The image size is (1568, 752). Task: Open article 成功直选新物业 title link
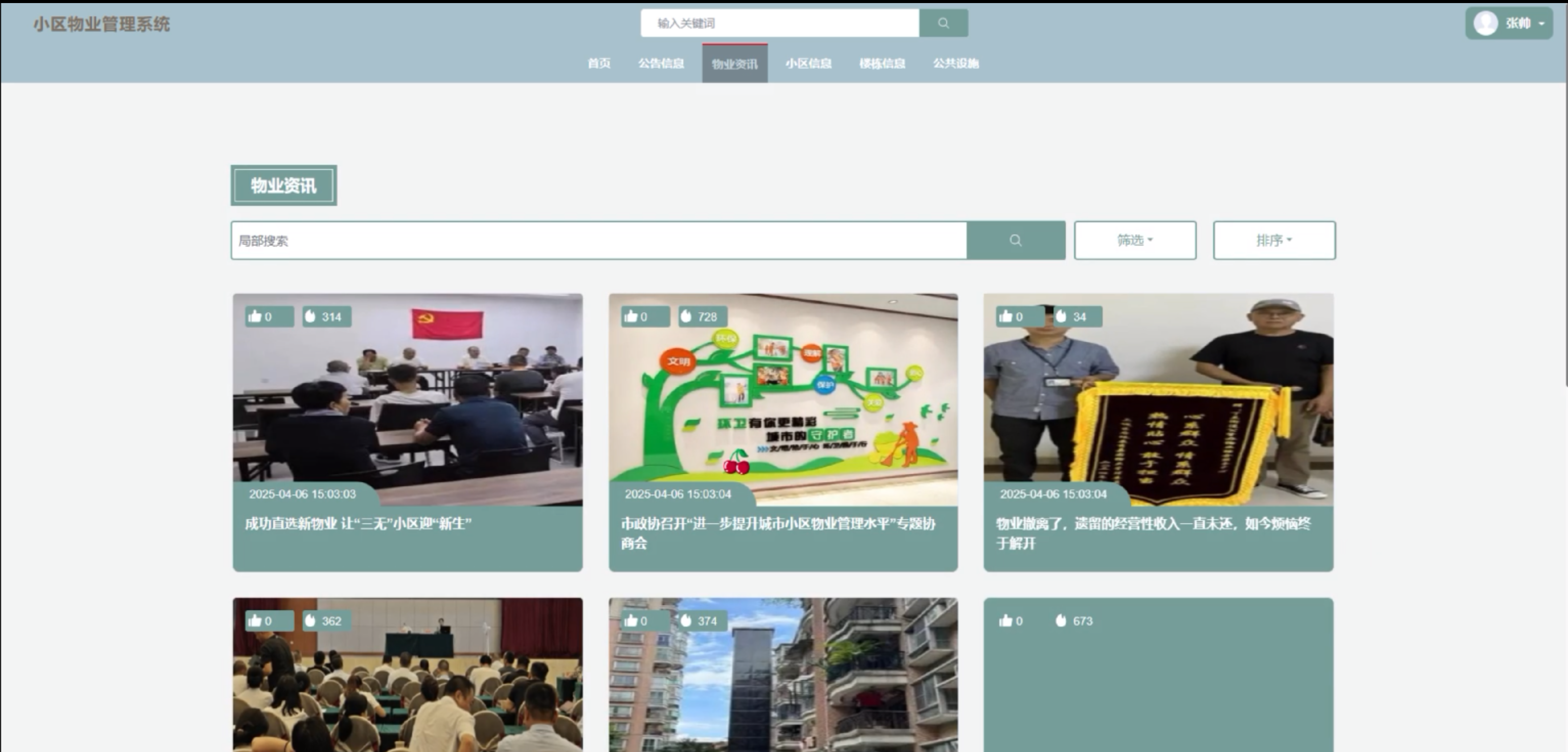[x=358, y=524]
